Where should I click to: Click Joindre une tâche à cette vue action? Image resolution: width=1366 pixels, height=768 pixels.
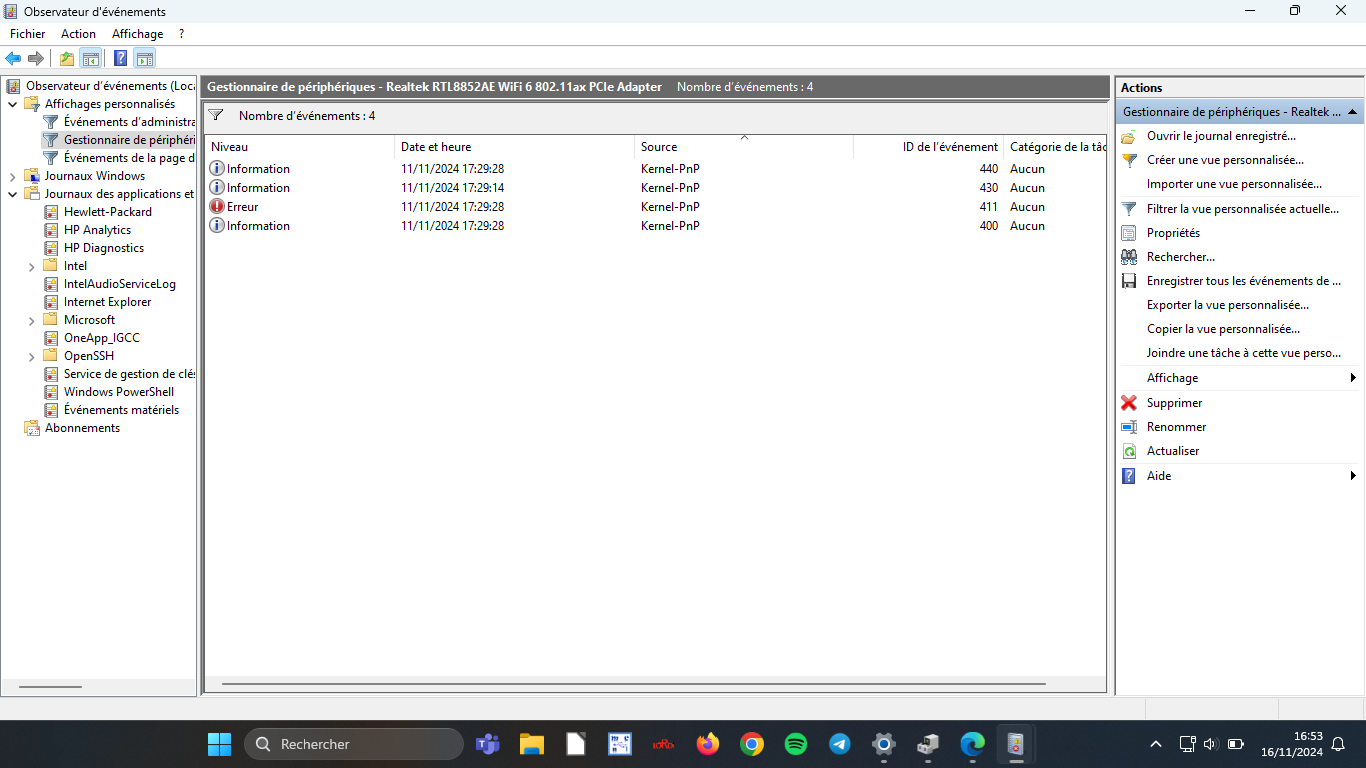(1244, 353)
